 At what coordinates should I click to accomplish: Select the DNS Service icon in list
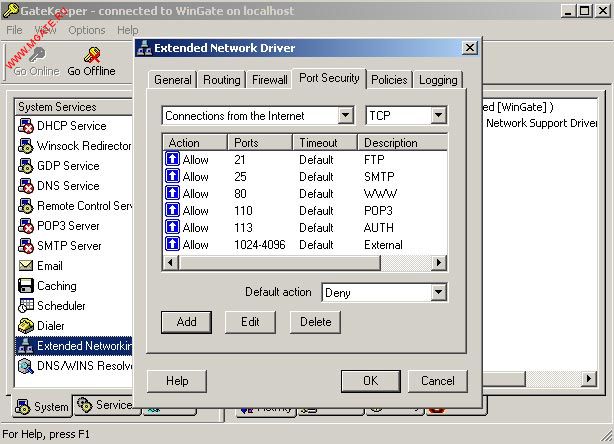[x=26, y=186]
